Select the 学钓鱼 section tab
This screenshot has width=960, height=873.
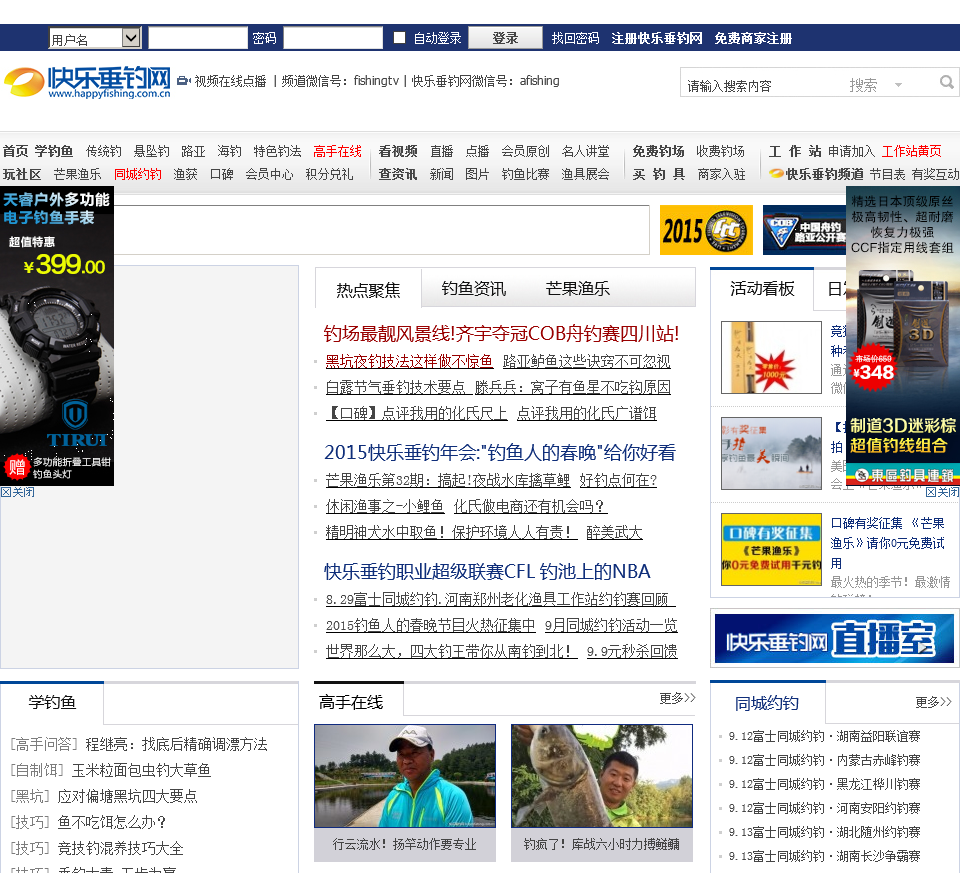(x=52, y=702)
